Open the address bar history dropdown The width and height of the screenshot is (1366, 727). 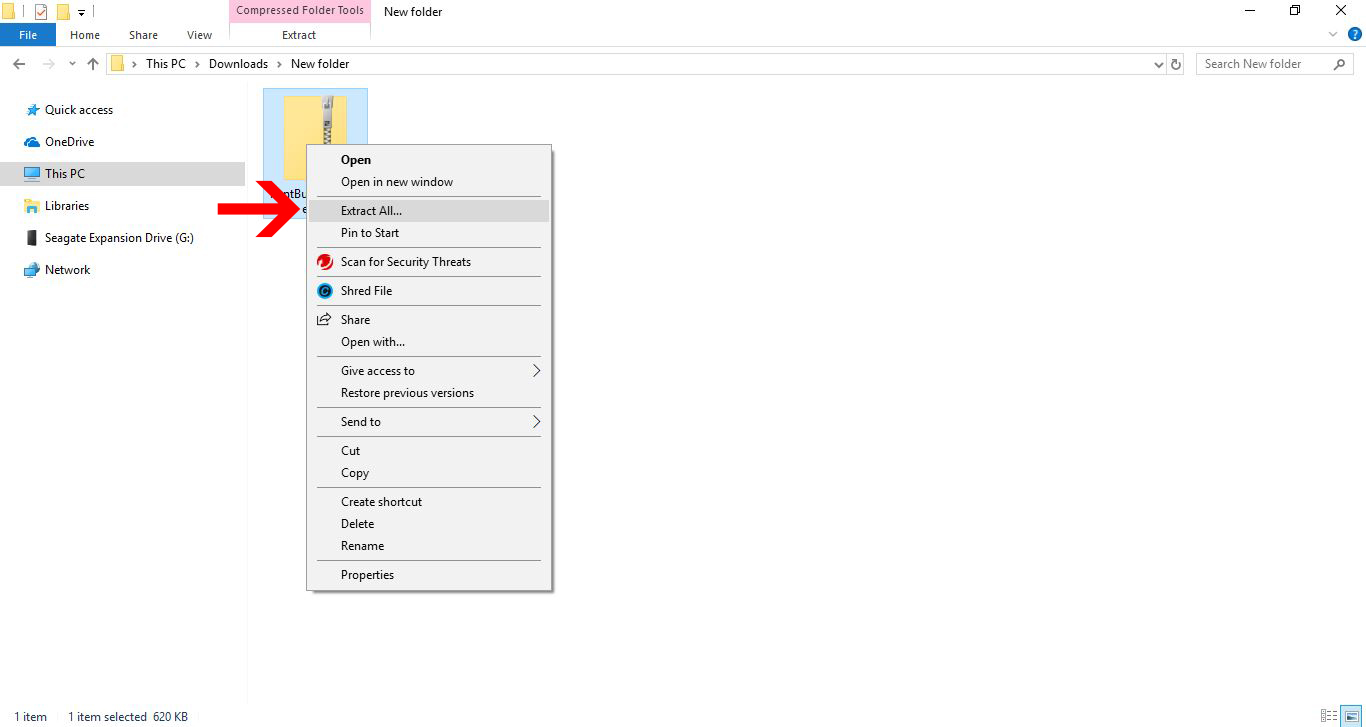click(x=1159, y=64)
